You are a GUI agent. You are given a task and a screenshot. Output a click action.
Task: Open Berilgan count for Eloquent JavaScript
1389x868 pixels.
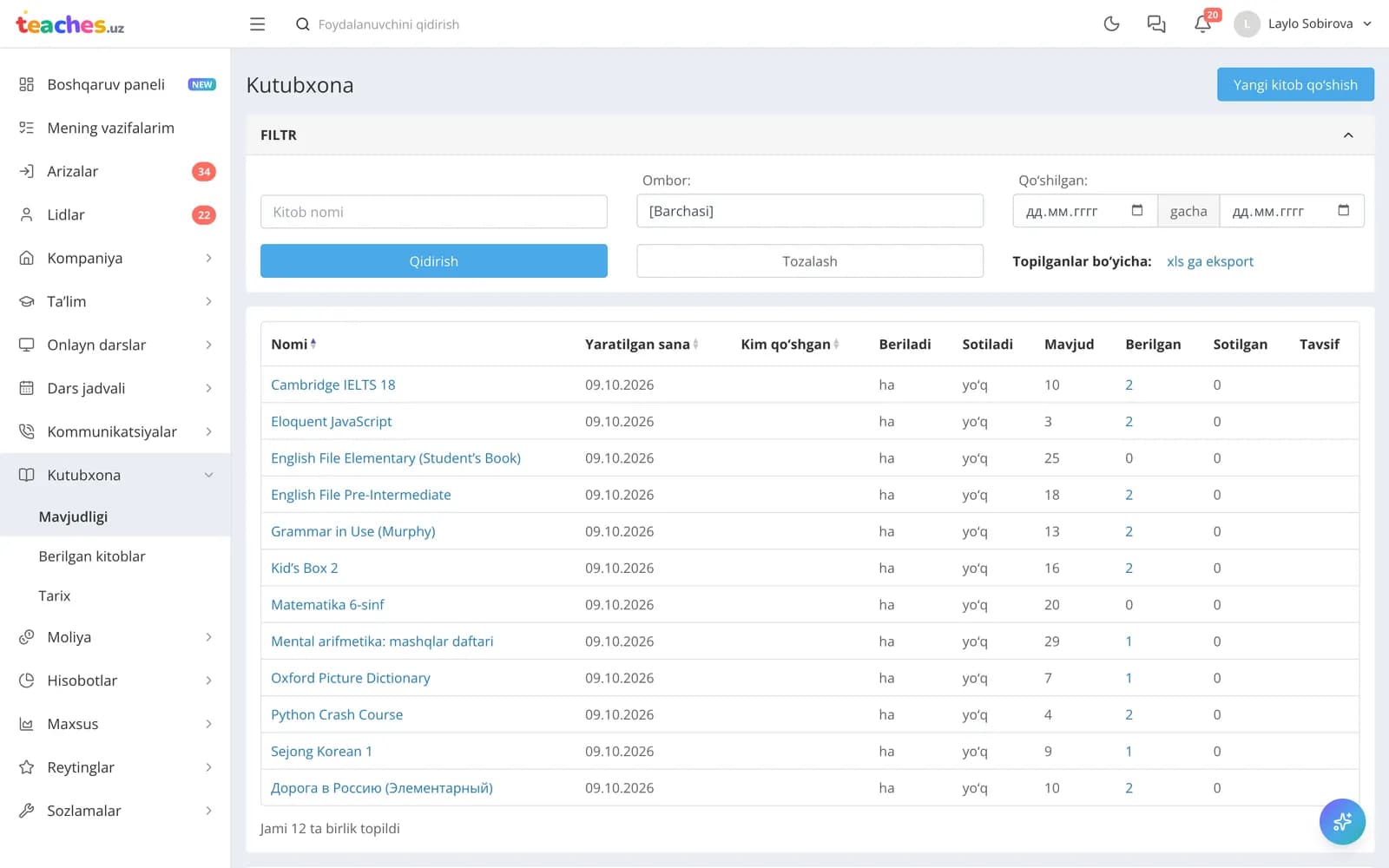1129,422
